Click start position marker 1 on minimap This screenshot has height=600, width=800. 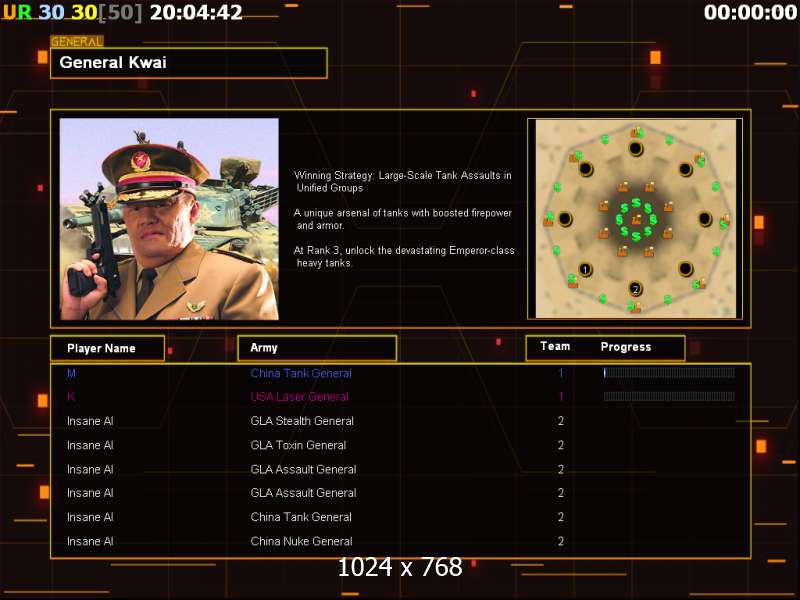click(x=585, y=269)
